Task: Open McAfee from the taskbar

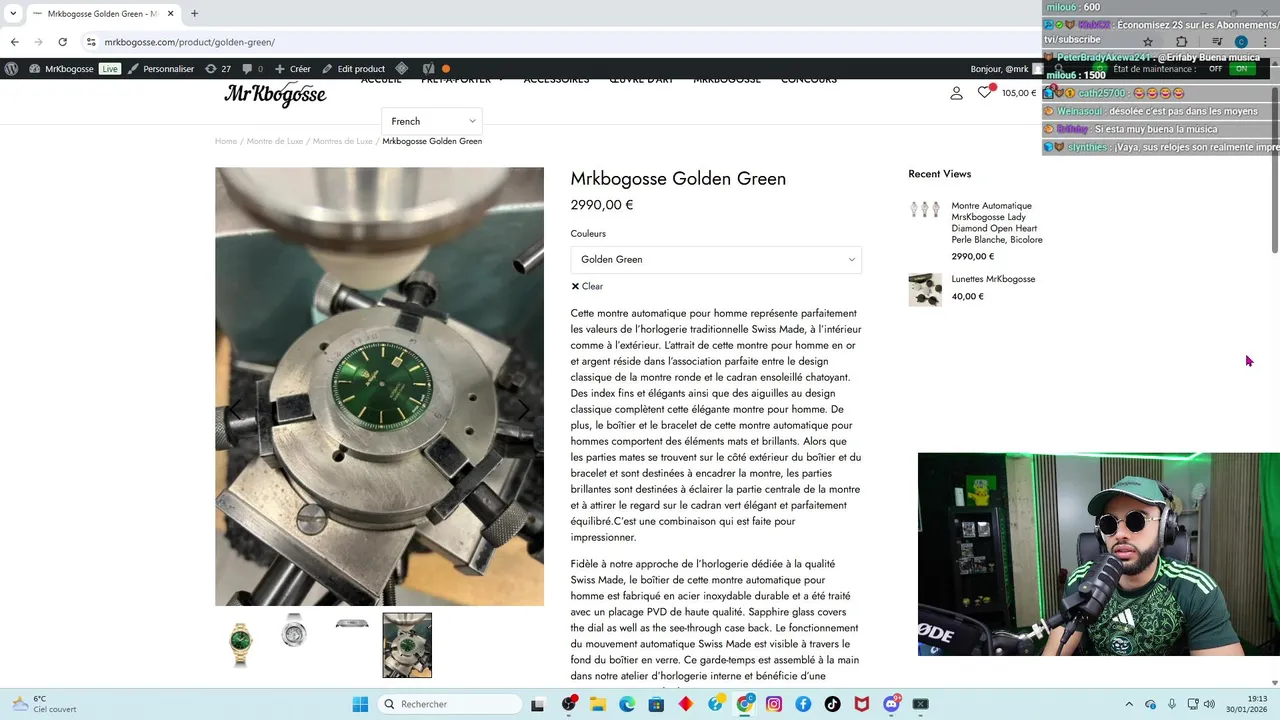Action: tap(862, 704)
